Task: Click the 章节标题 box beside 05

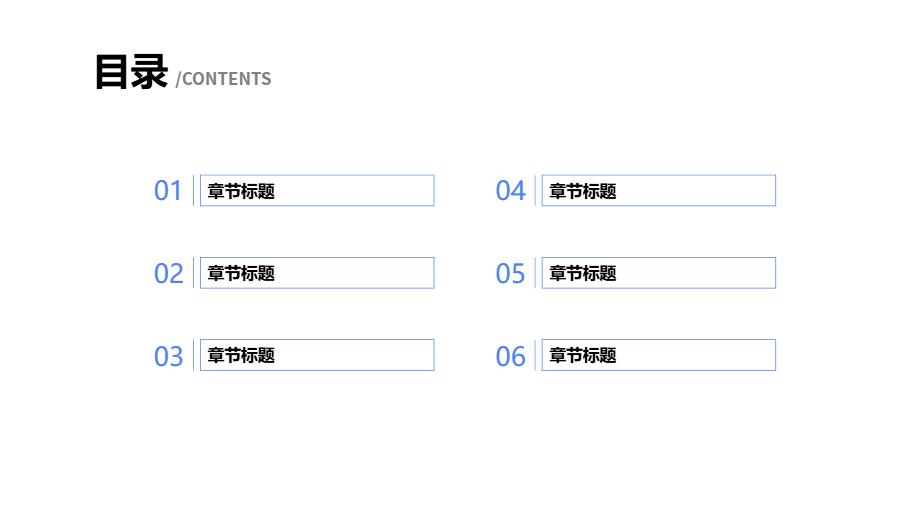Action: (659, 273)
